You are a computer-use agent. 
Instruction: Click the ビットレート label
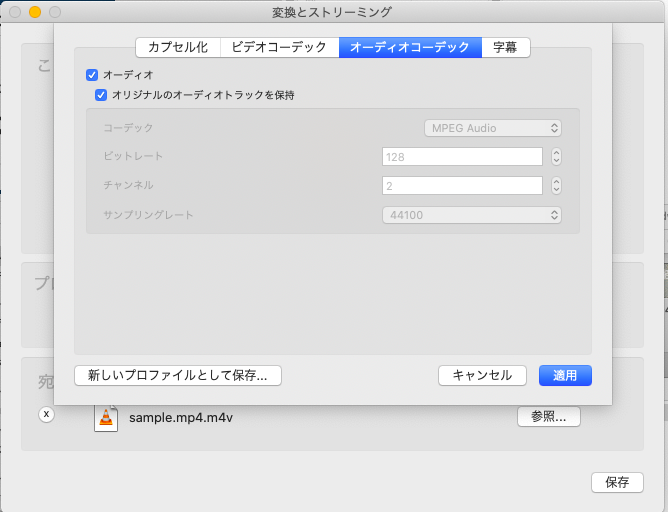[133, 156]
